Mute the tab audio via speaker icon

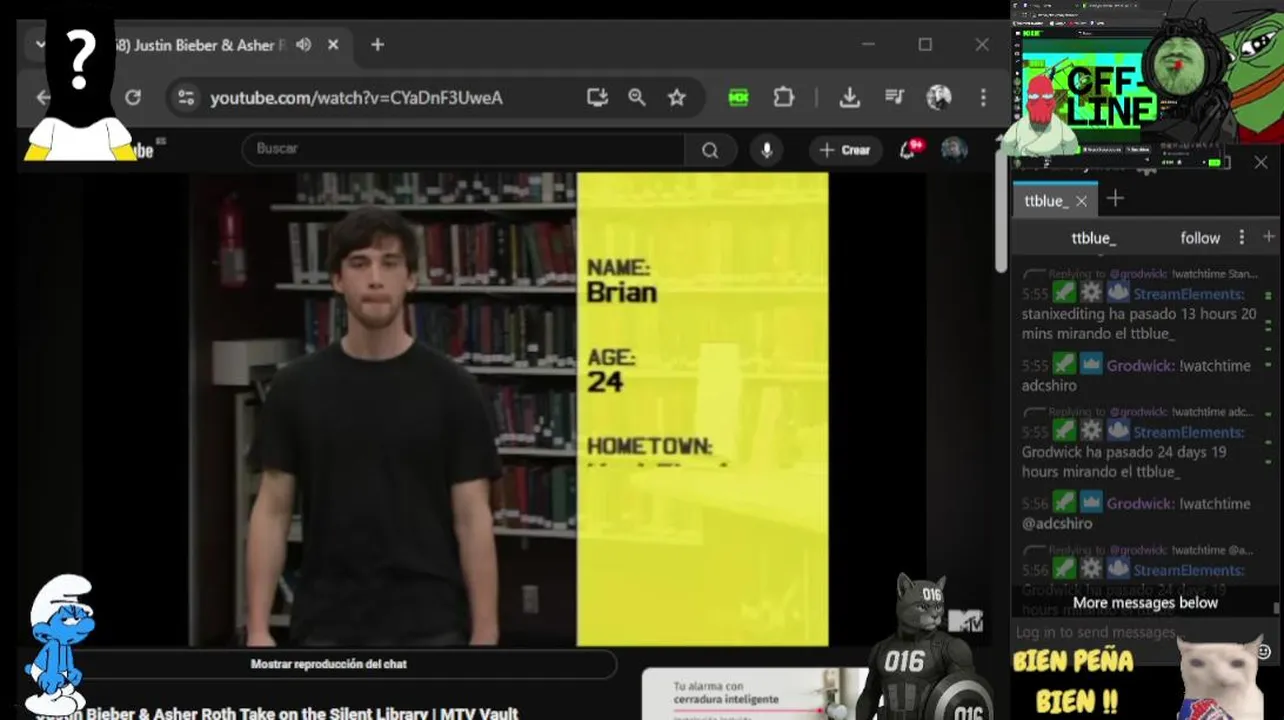304,45
